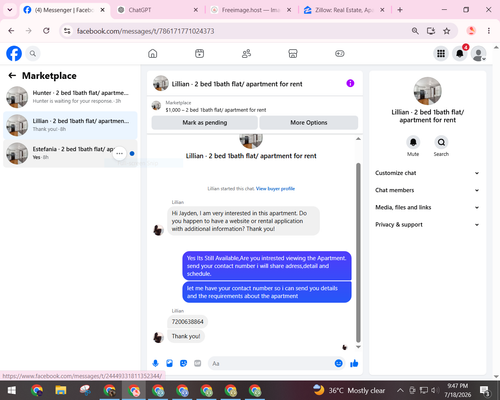
Task: Click the More Options button
Action: 309,122
